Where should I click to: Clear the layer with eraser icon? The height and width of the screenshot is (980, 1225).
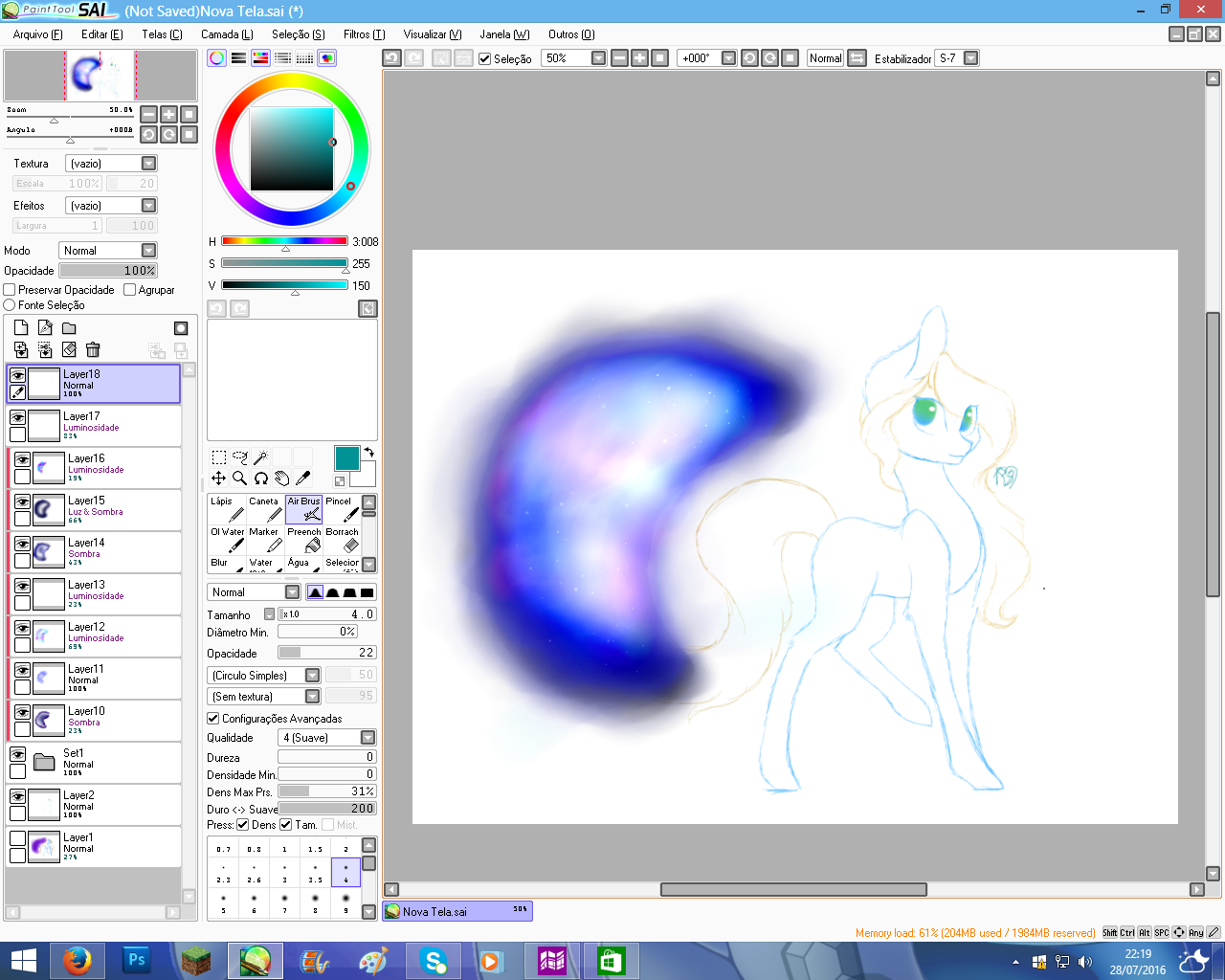pyautogui.click(x=69, y=350)
